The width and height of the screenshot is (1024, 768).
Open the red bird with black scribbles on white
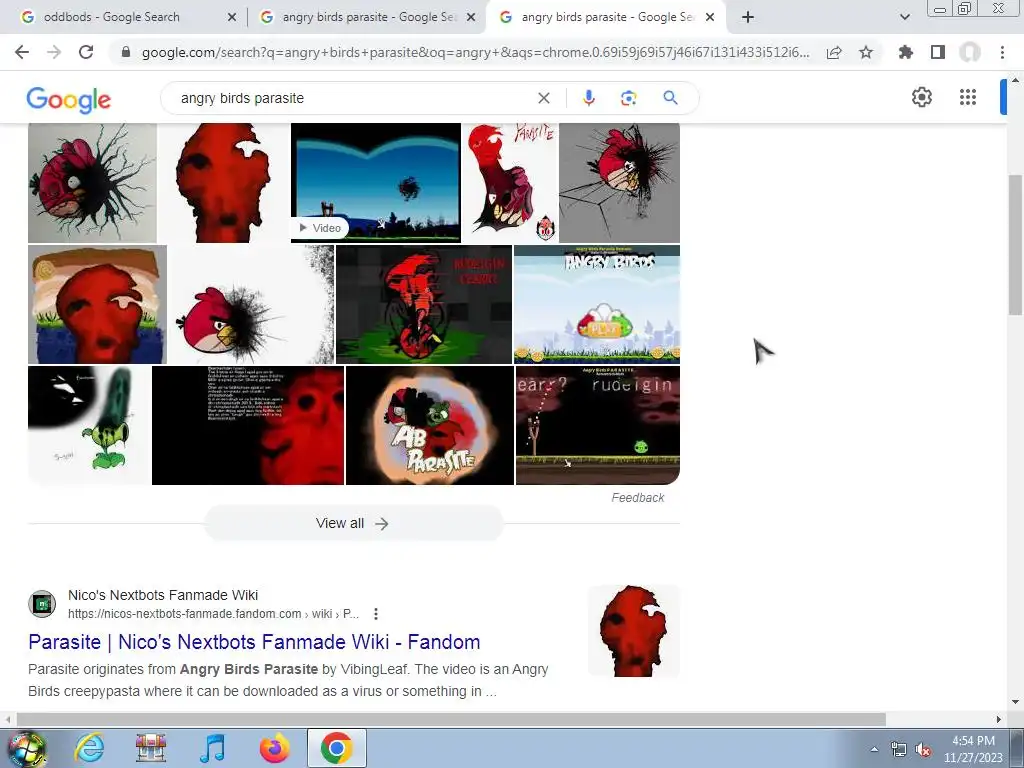pos(251,304)
